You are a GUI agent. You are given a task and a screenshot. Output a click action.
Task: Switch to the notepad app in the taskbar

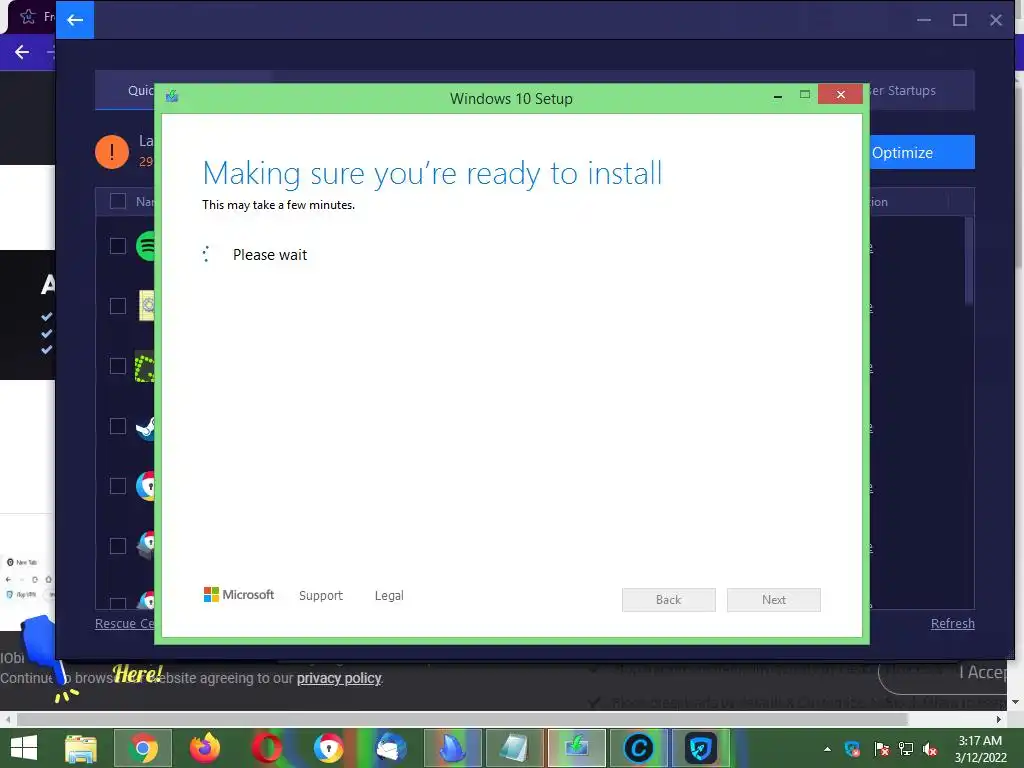[515, 748]
